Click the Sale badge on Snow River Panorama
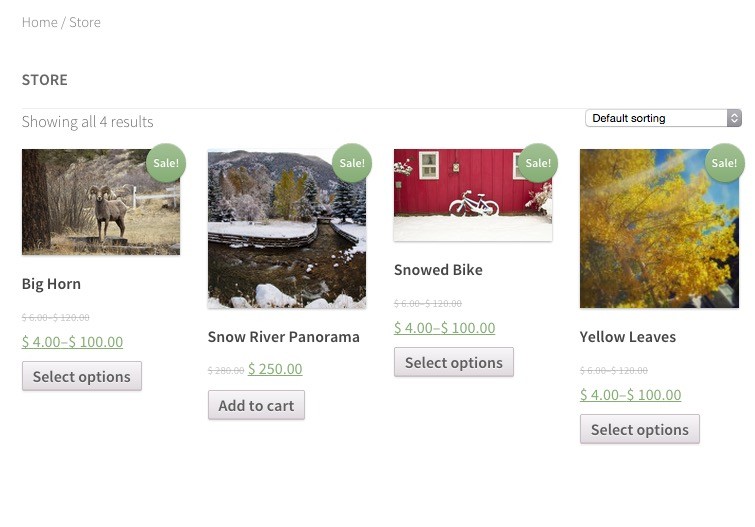Screen dimensions: 755x527 point(352,163)
